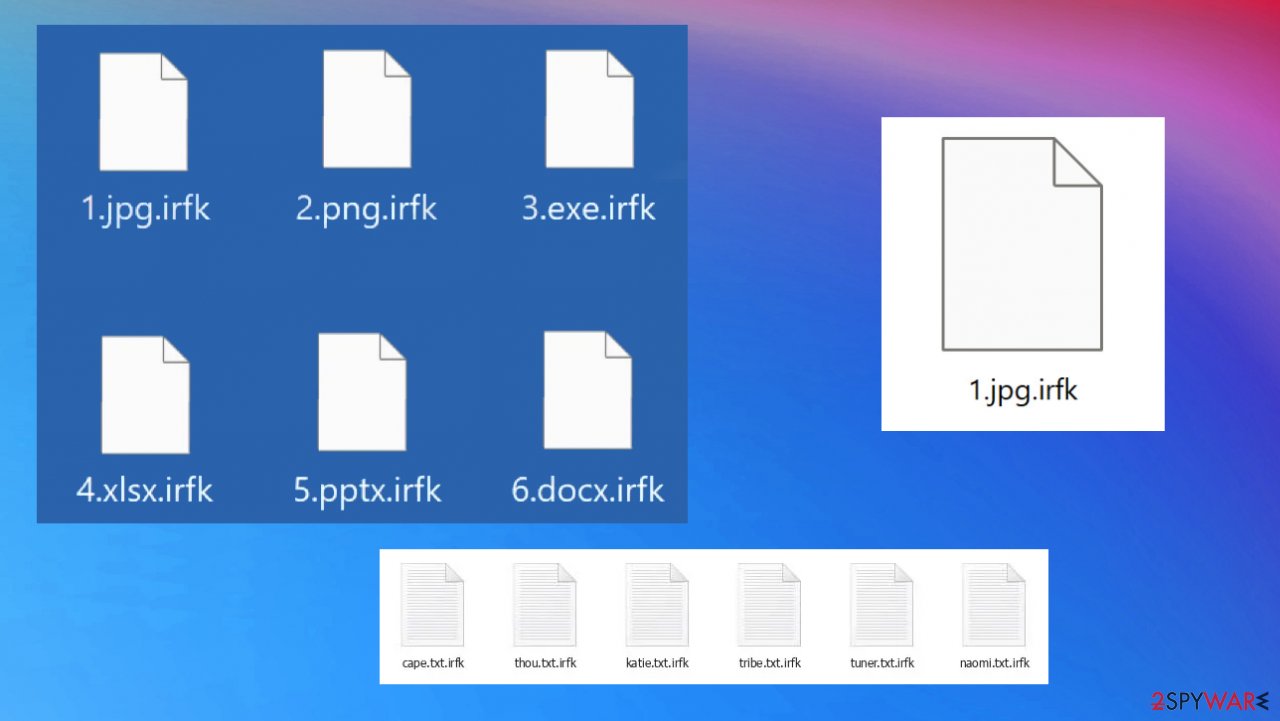
Task: Click the 4.xlsx.irfk file name label
Action: point(145,491)
